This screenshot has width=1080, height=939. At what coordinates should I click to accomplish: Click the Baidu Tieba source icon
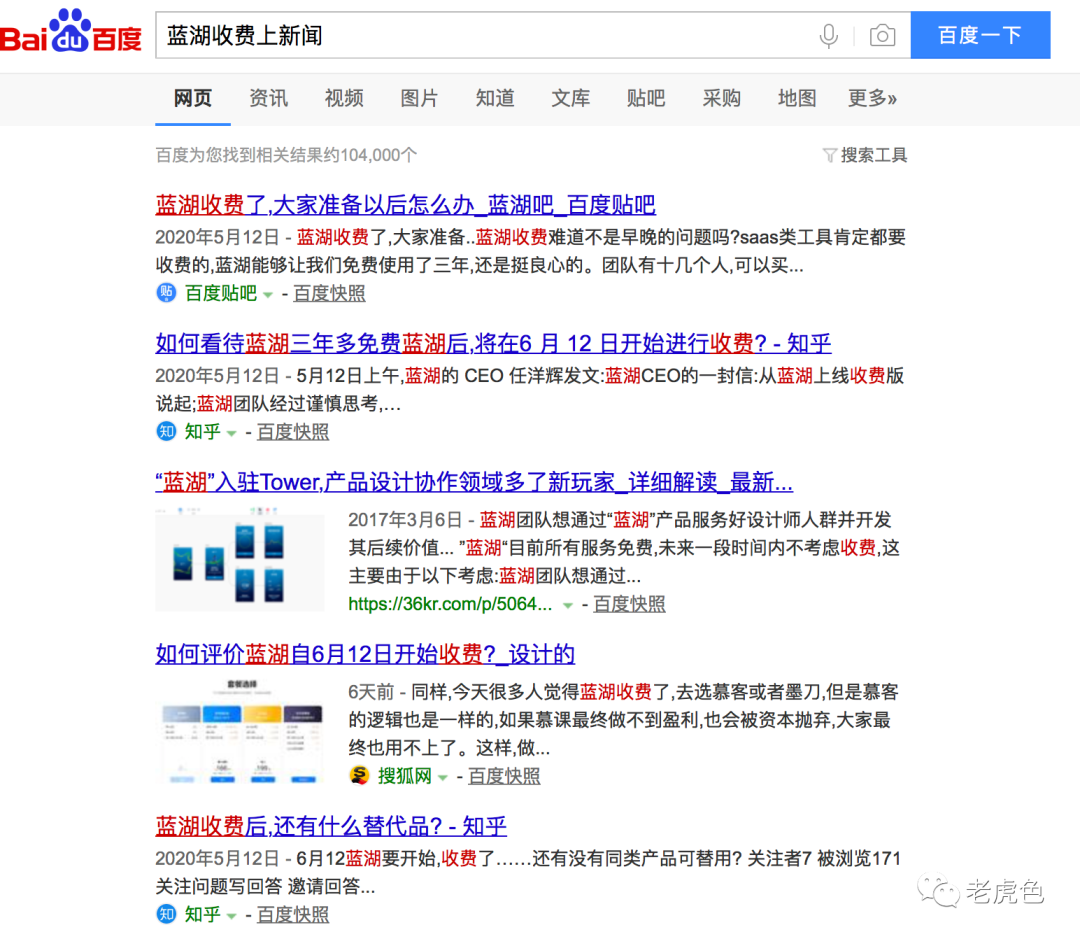click(166, 293)
